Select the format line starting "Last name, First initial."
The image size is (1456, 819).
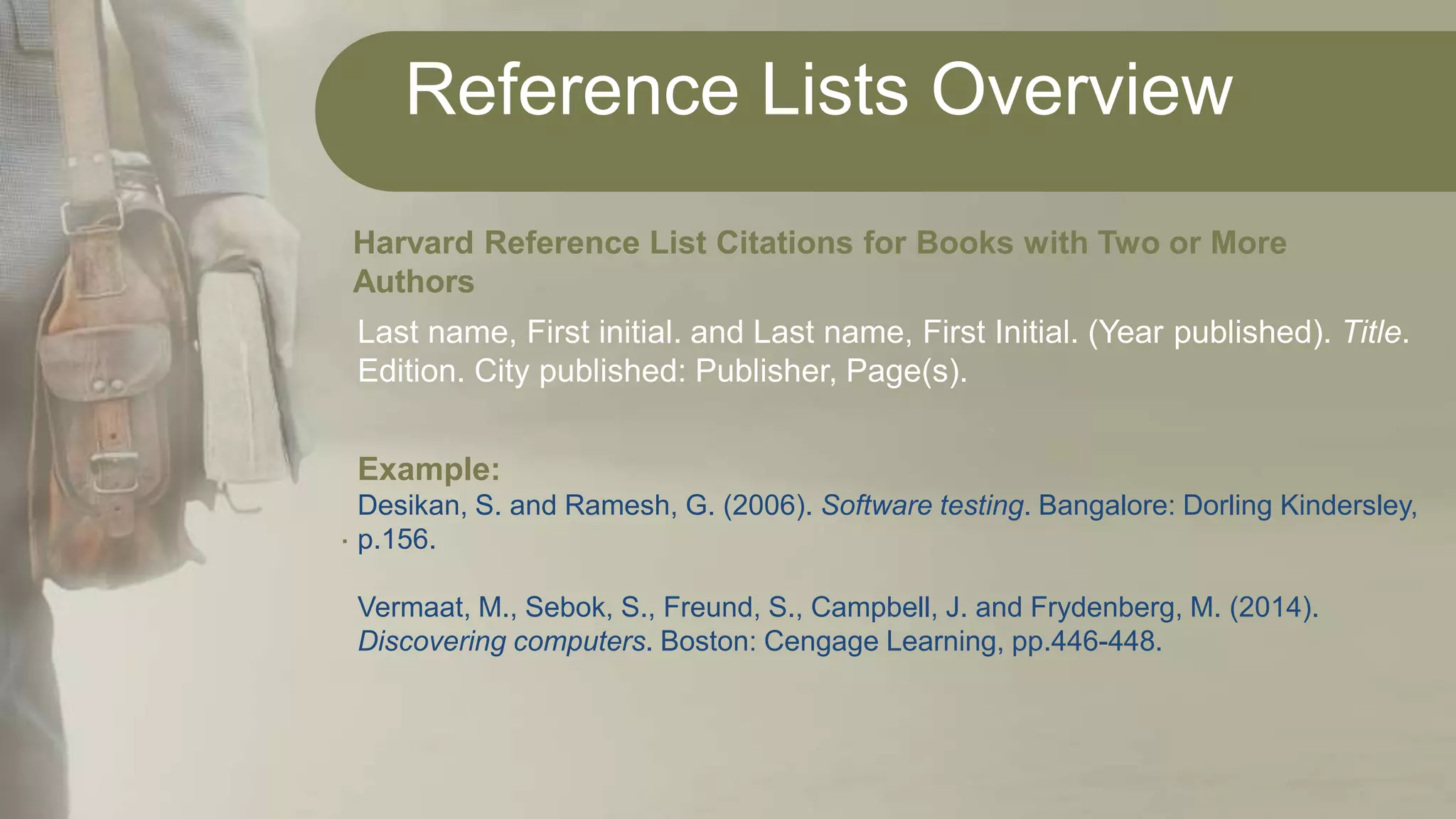pos(883,333)
